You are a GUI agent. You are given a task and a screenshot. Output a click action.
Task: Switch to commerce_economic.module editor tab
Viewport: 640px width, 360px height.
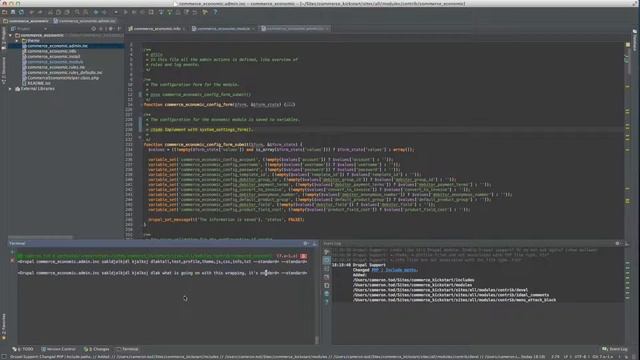click(x=223, y=29)
